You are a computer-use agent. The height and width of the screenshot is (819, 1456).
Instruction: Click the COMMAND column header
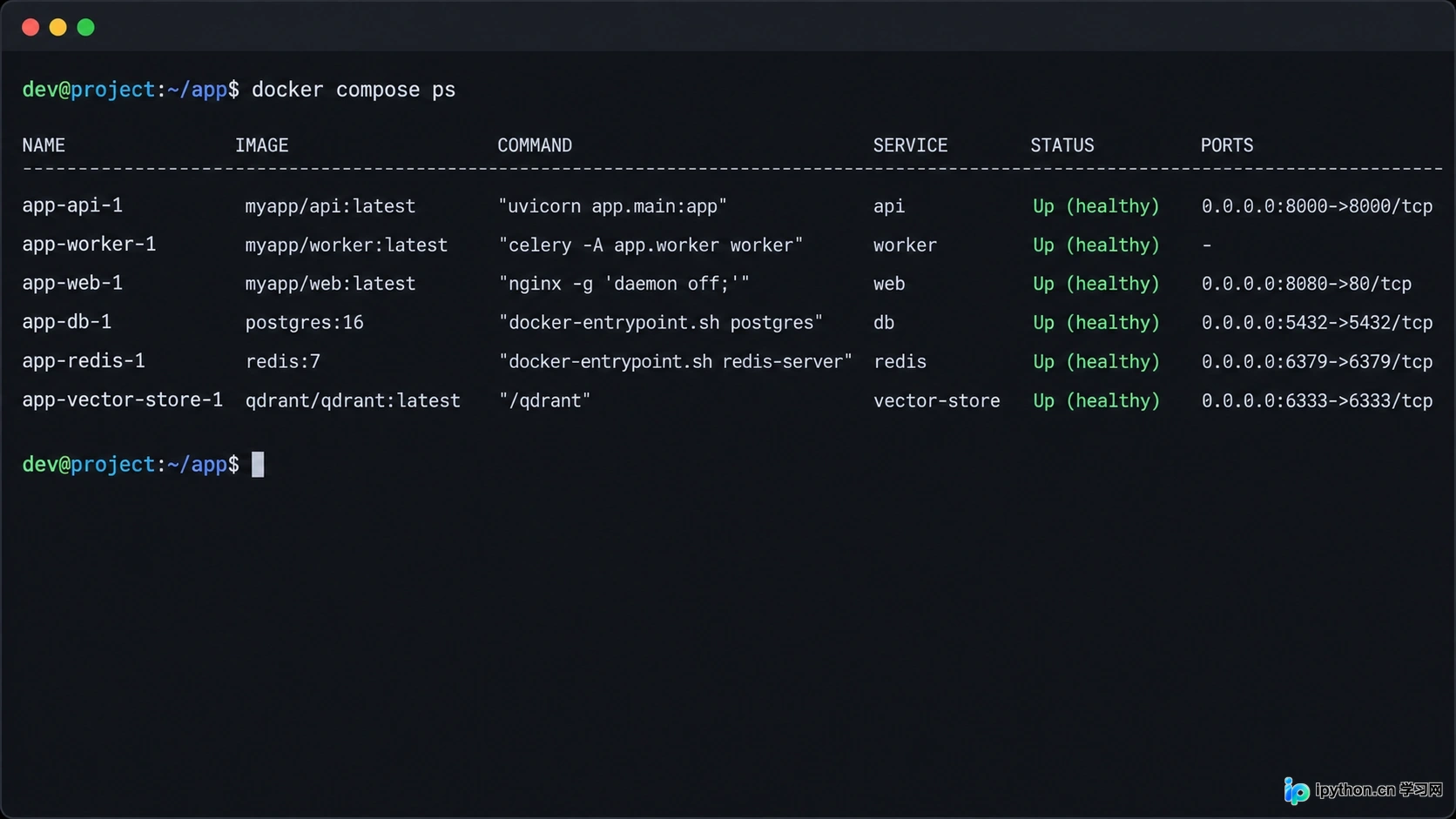(535, 145)
